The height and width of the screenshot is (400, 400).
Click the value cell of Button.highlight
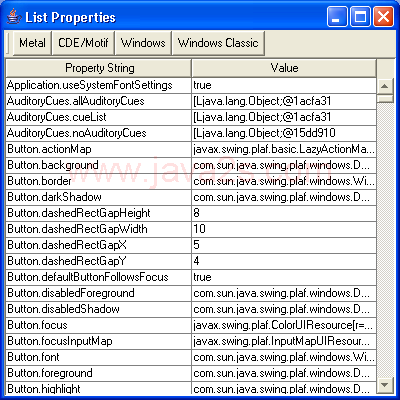pyautogui.click(x=284, y=388)
